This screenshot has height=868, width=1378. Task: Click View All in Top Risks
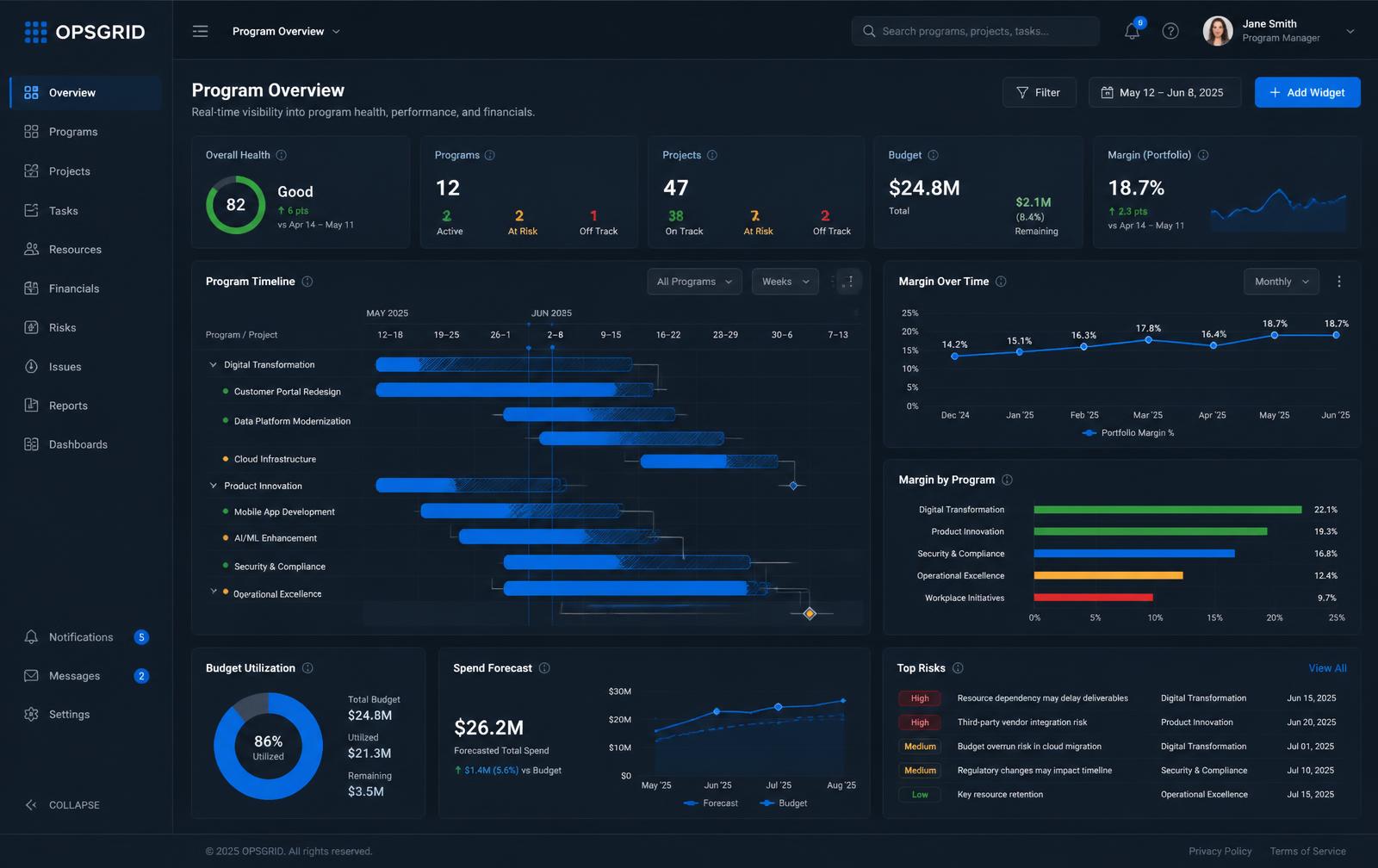click(1327, 668)
